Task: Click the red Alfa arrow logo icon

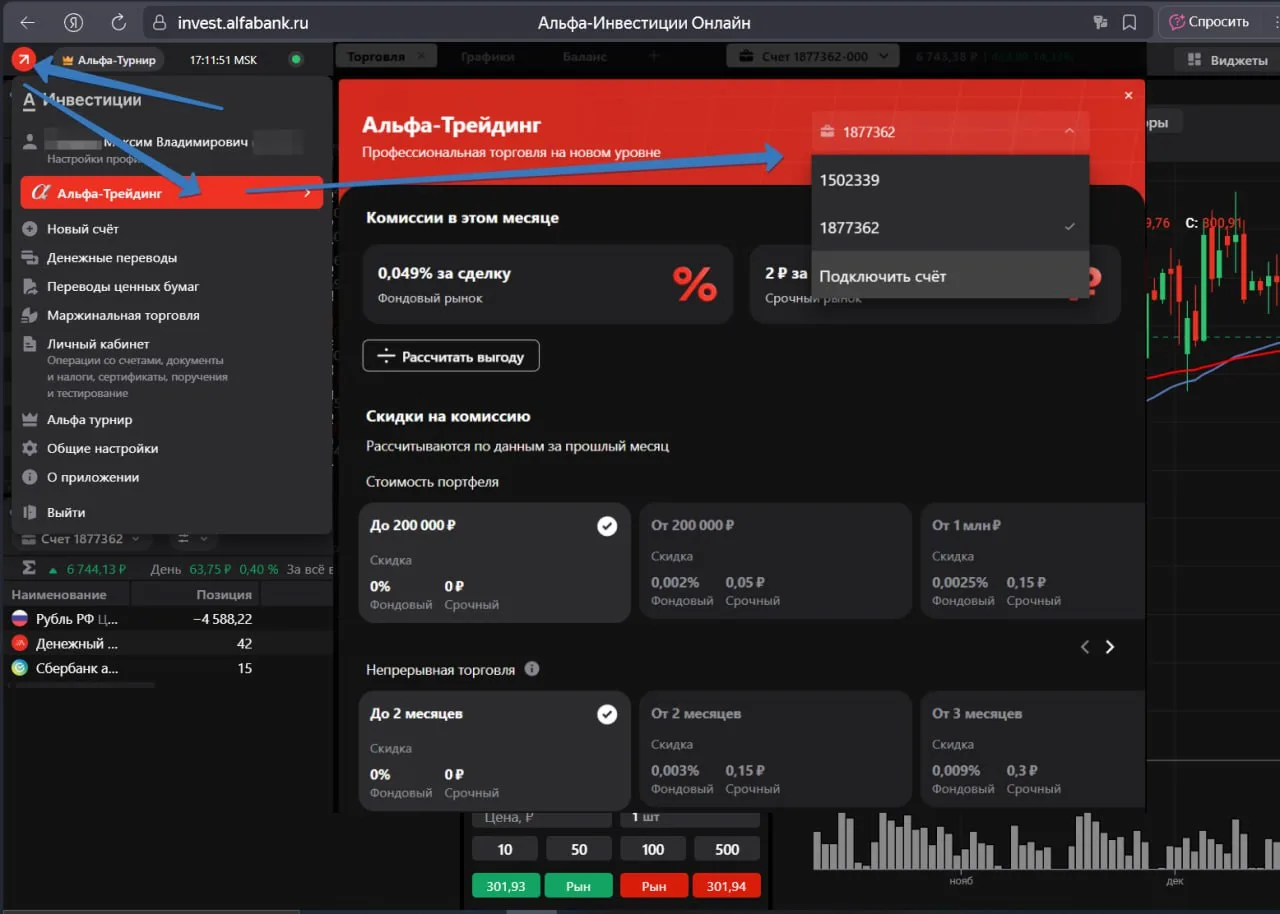Action: click(x=23, y=60)
